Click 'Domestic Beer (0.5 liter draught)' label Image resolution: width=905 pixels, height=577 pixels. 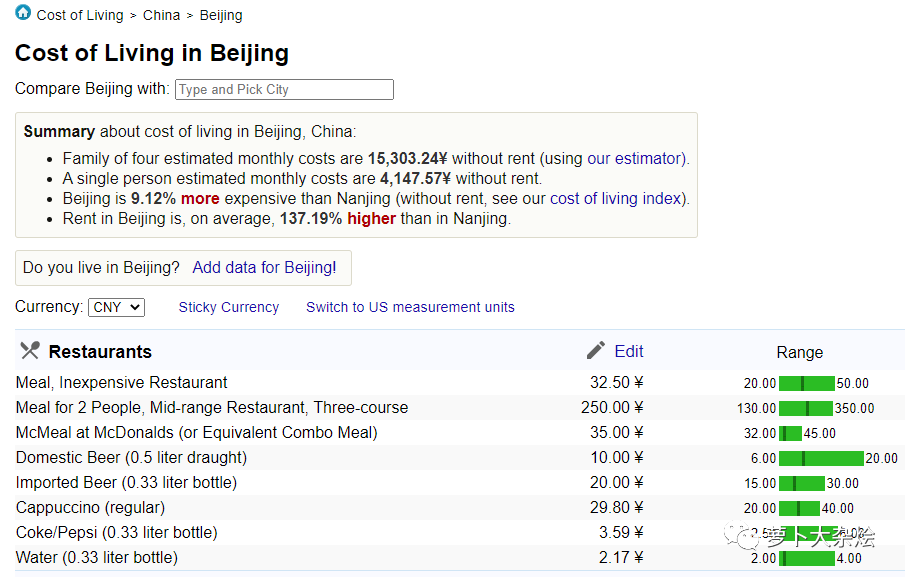(131, 458)
